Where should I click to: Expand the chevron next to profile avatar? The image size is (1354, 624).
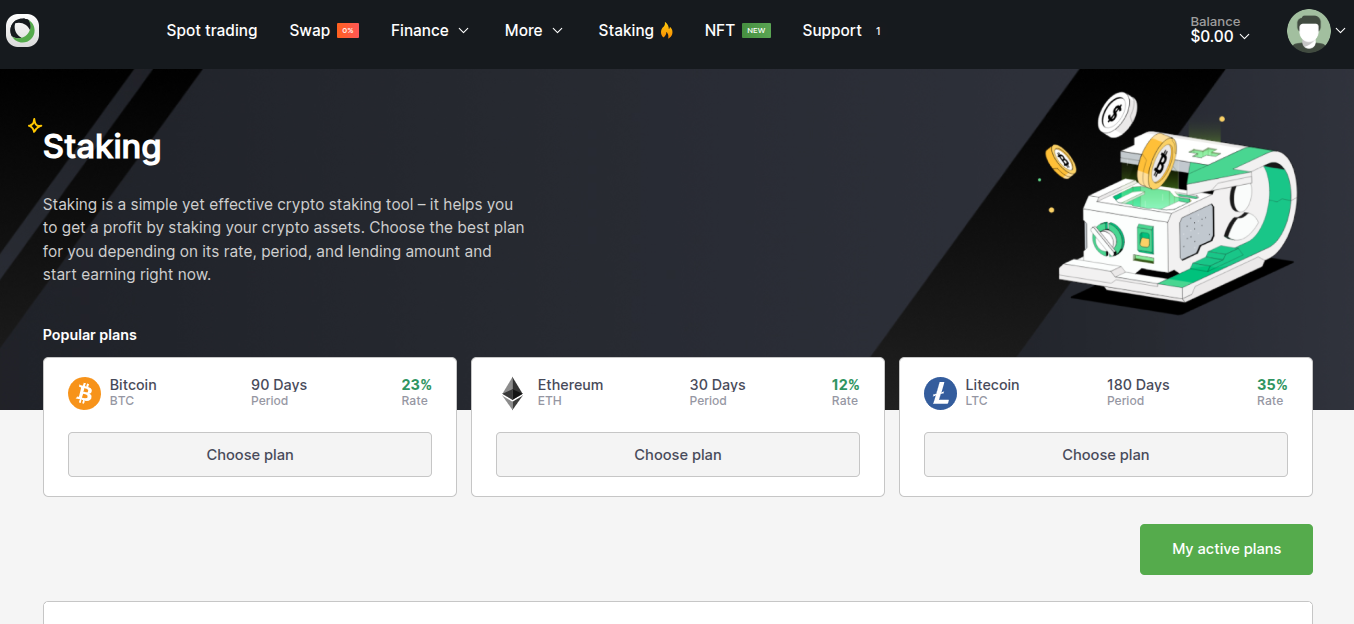[1340, 31]
